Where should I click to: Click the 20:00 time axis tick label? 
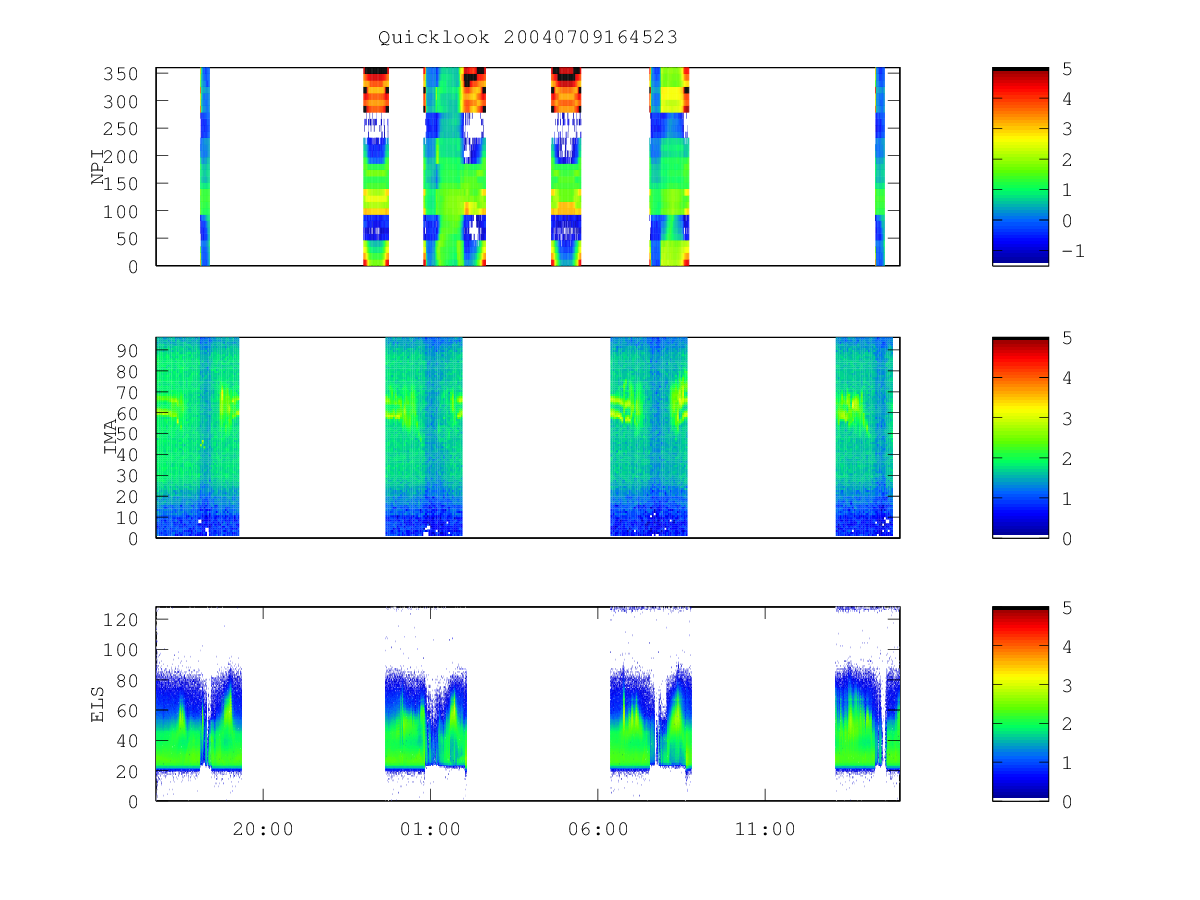tap(263, 829)
